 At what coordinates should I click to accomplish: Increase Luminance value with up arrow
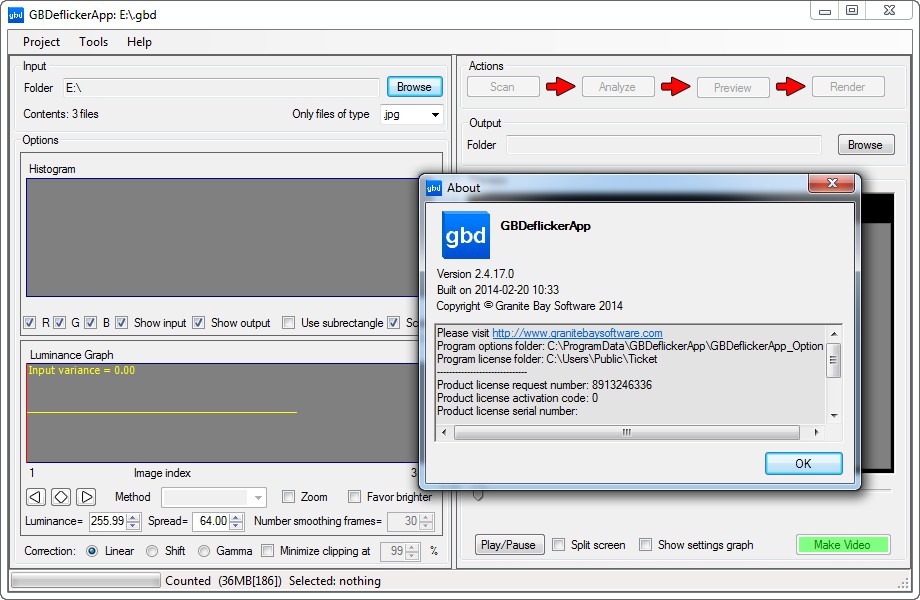[134, 517]
